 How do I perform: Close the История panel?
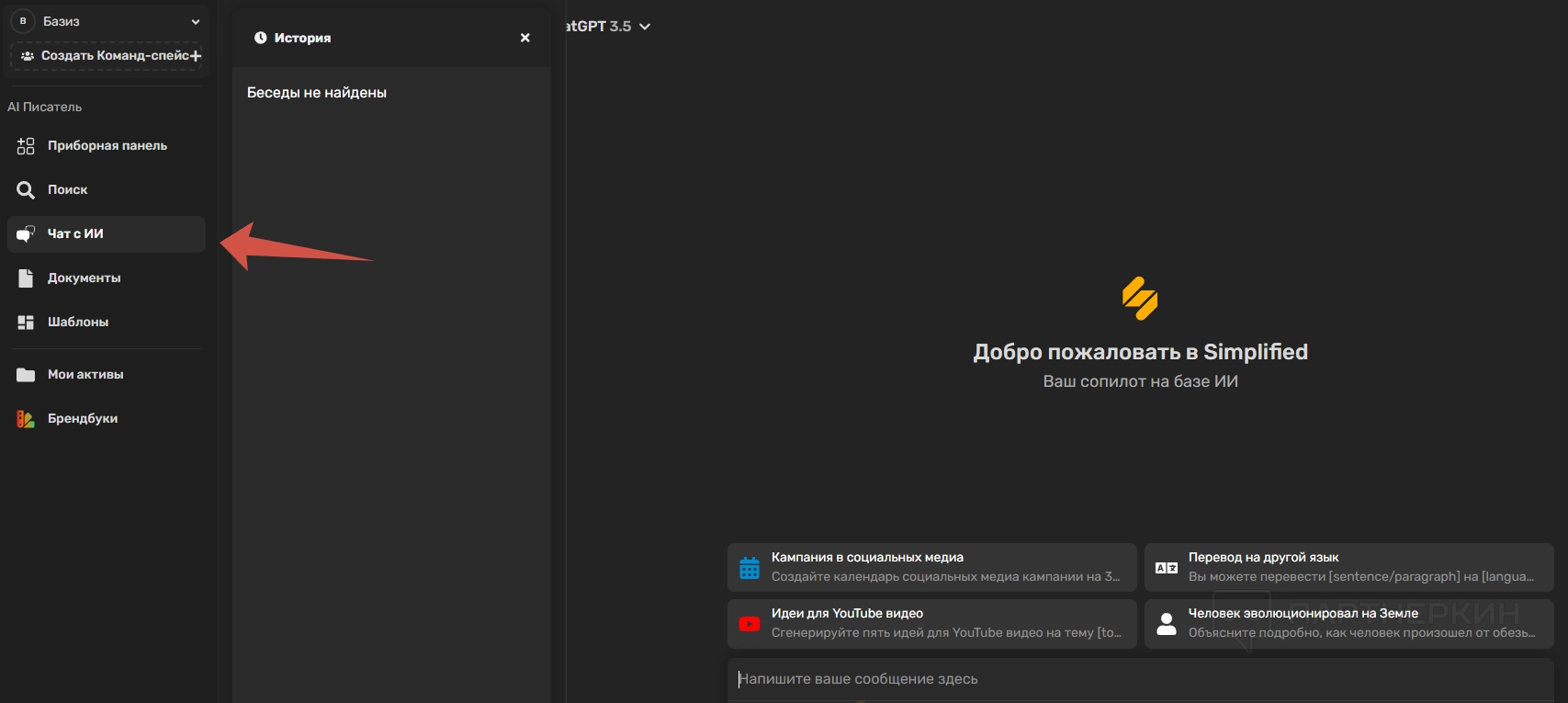[525, 38]
